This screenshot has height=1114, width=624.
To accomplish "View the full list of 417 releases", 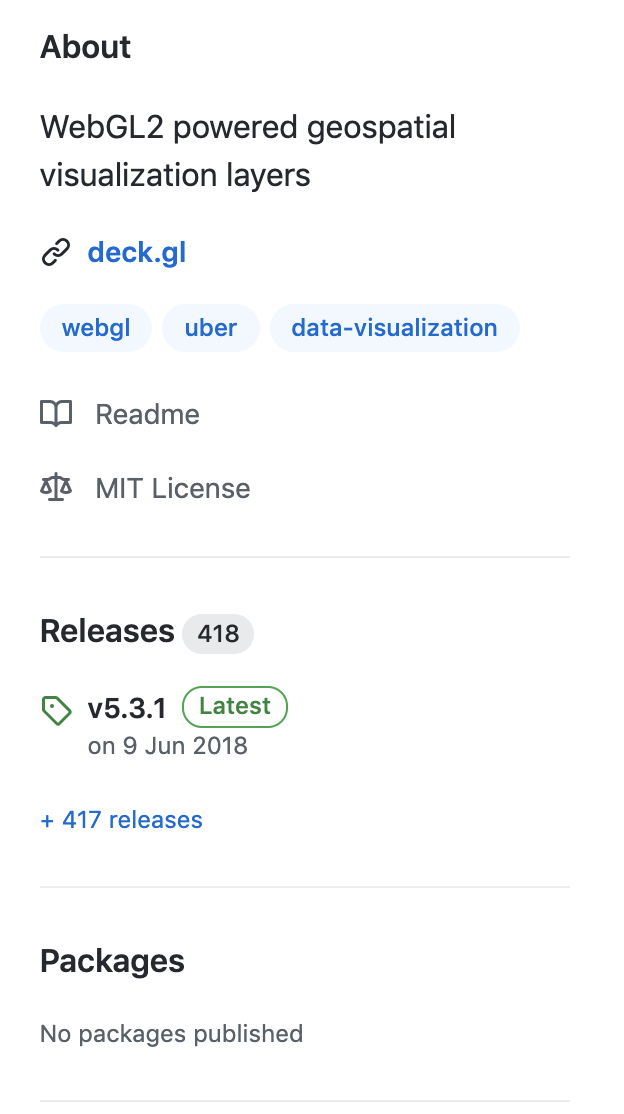I will tap(121, 819).
